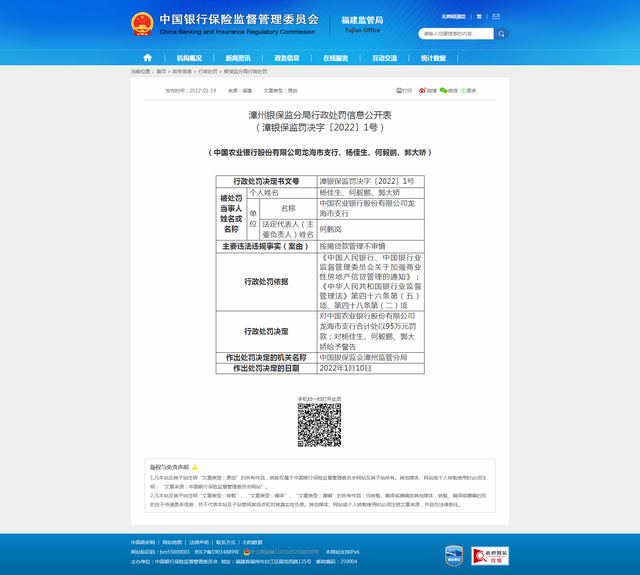This screenshot has width=640, height=575.
Task: Open 联系方式 footer link
Action: [226, 542]
